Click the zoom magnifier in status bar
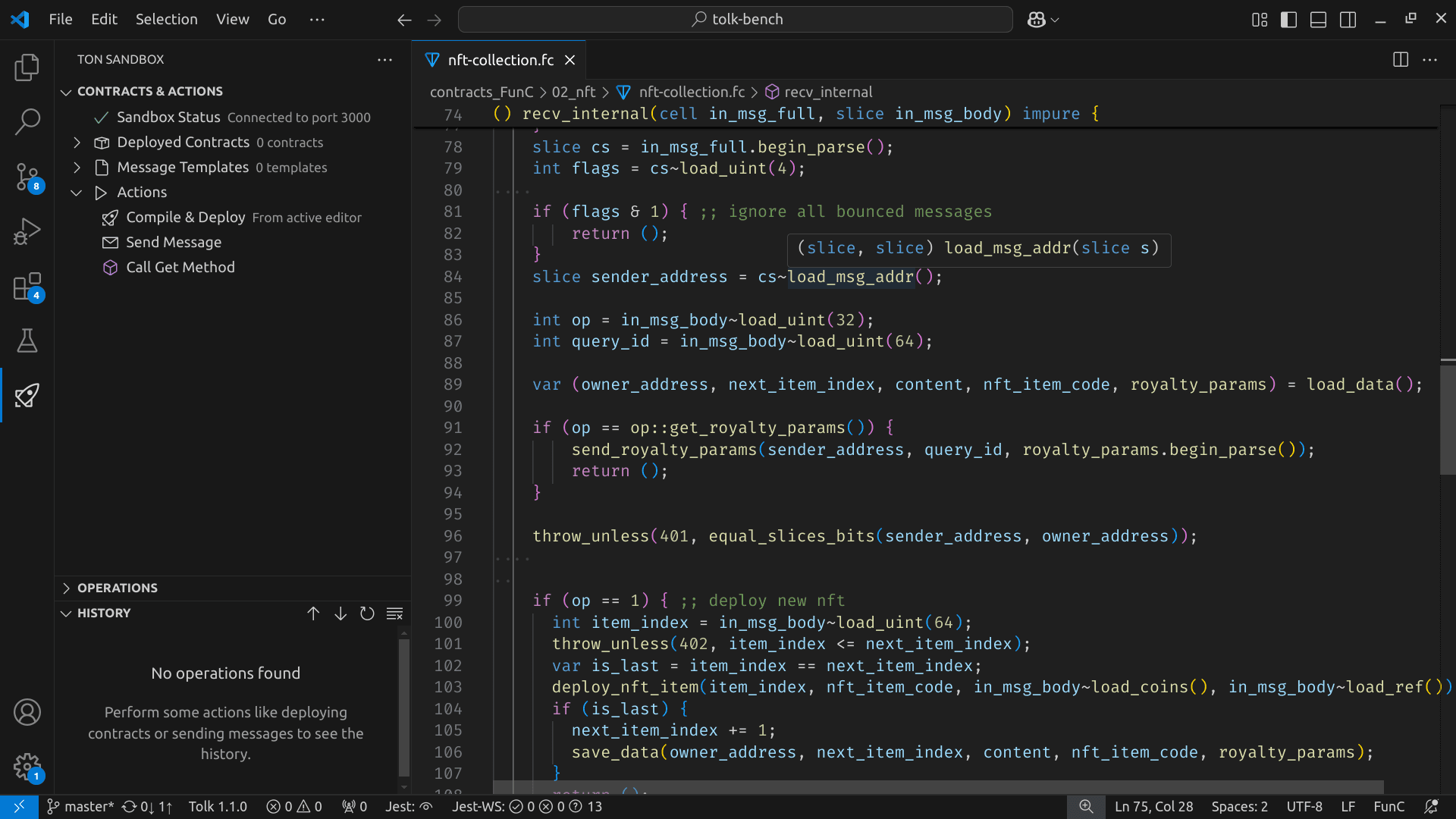This screenshot has width=1456, height=819. (x=1086, y=807)
